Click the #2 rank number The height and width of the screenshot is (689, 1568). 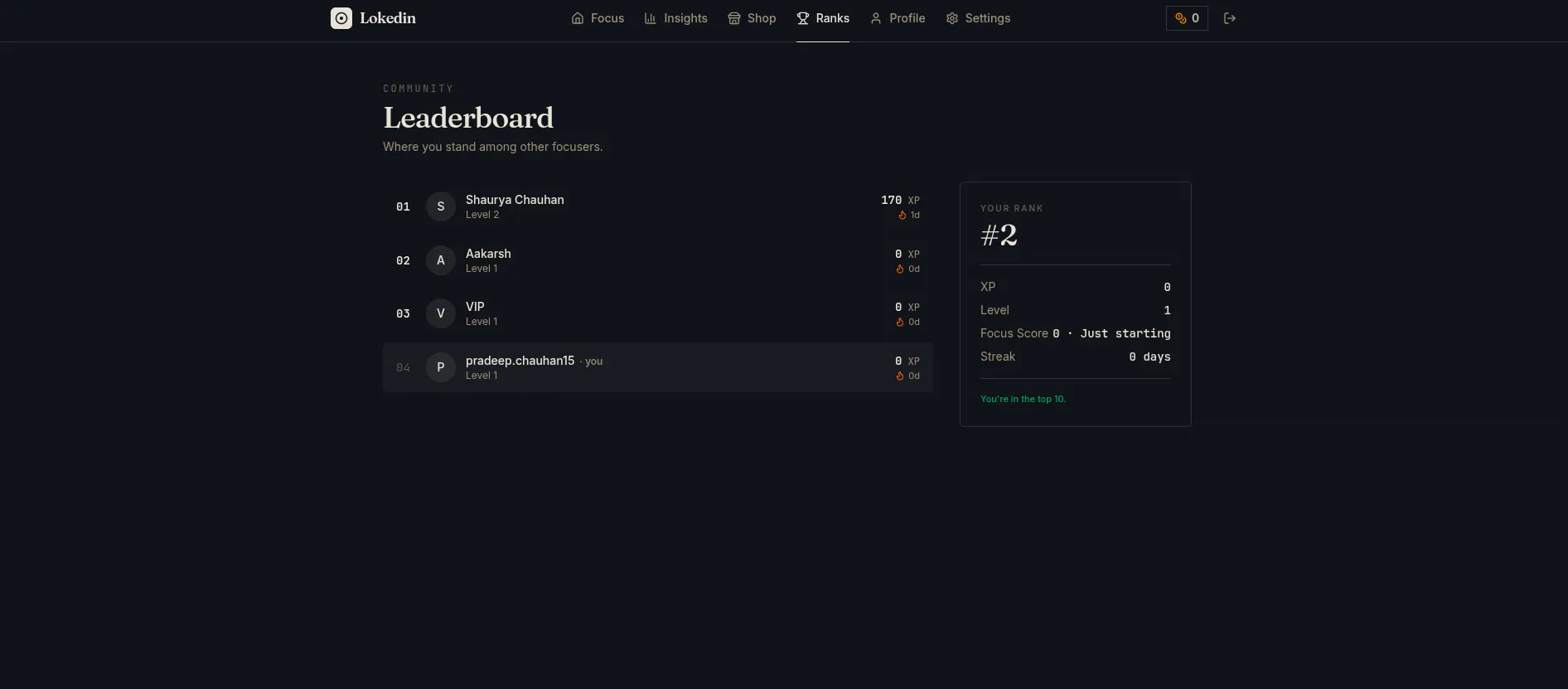(x=999, y=235)
